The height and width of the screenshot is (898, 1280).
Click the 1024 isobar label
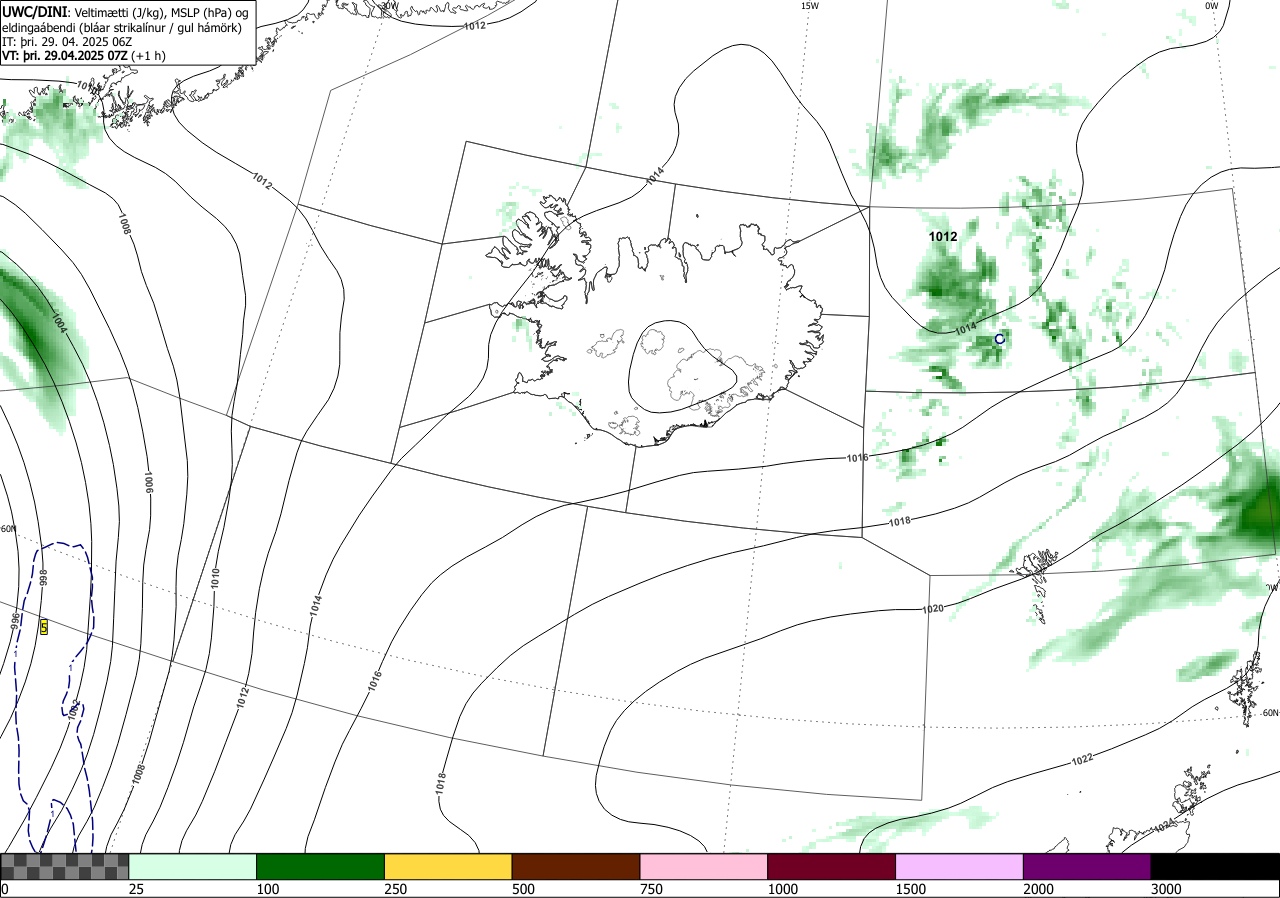click(x=1163, y=825)
